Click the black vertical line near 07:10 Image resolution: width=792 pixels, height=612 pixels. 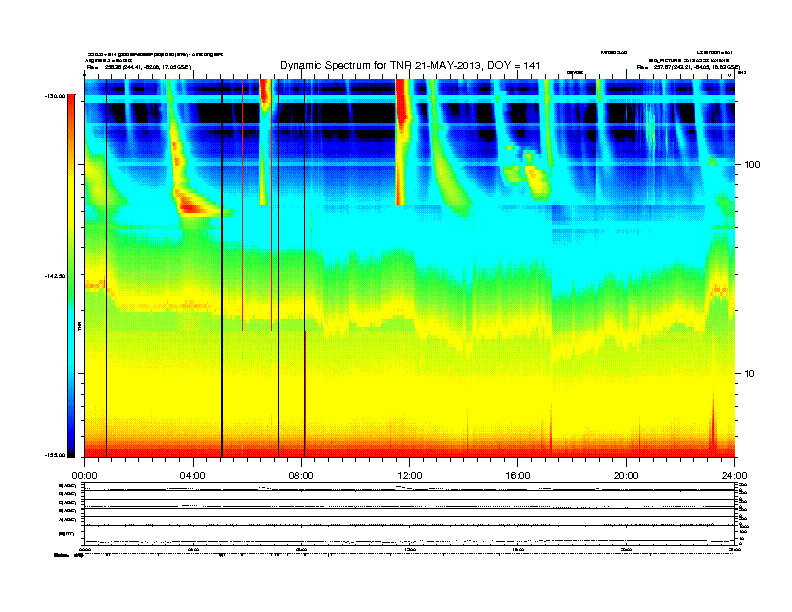point(278,268)
